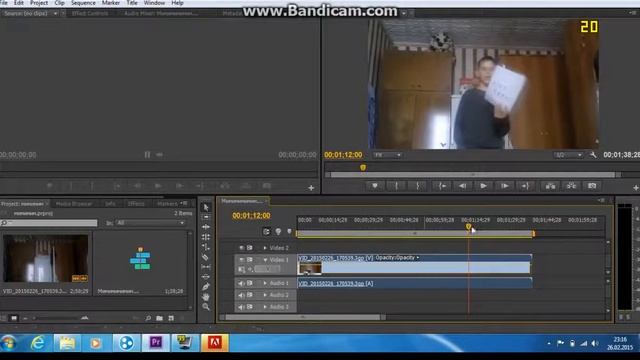The height and width of the screenshot is (360, 640).
Task: Expand the Audio 1 track
Action: (265, 283)
